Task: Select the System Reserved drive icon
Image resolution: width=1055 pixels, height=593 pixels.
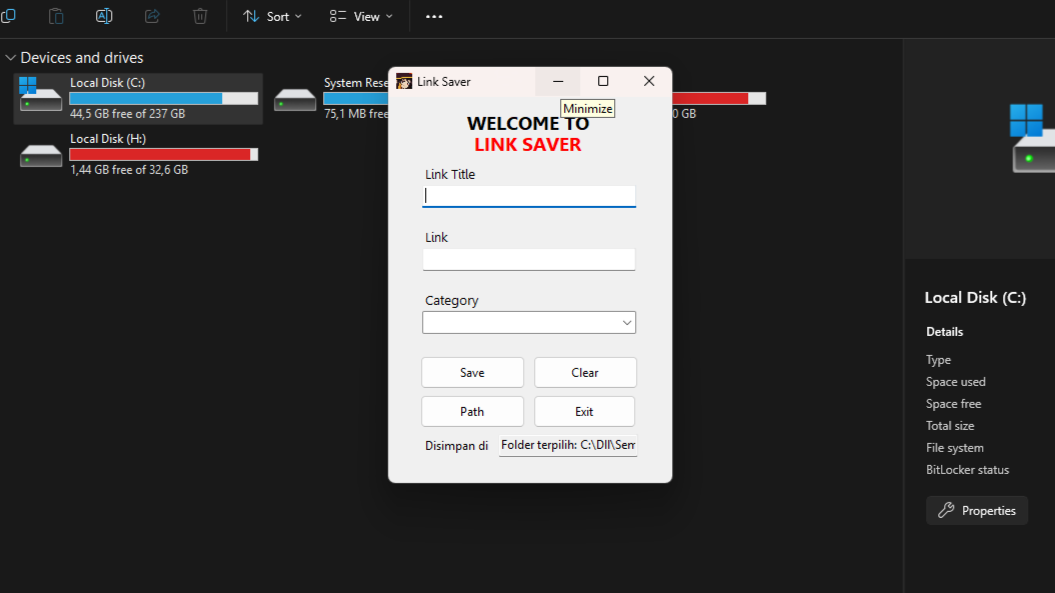Action: 295,99
